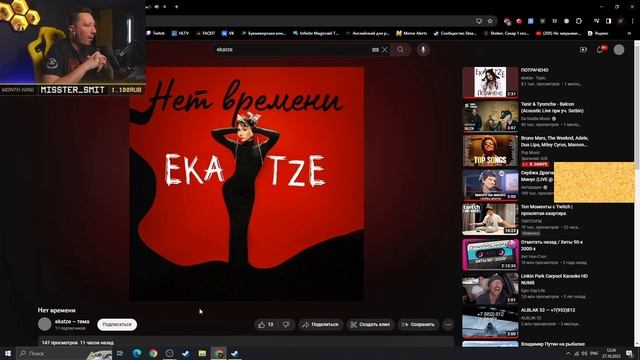The width and height of the screenshot is (640, 360).
Task: Click the Создать клип button
Action: (371, 324)
